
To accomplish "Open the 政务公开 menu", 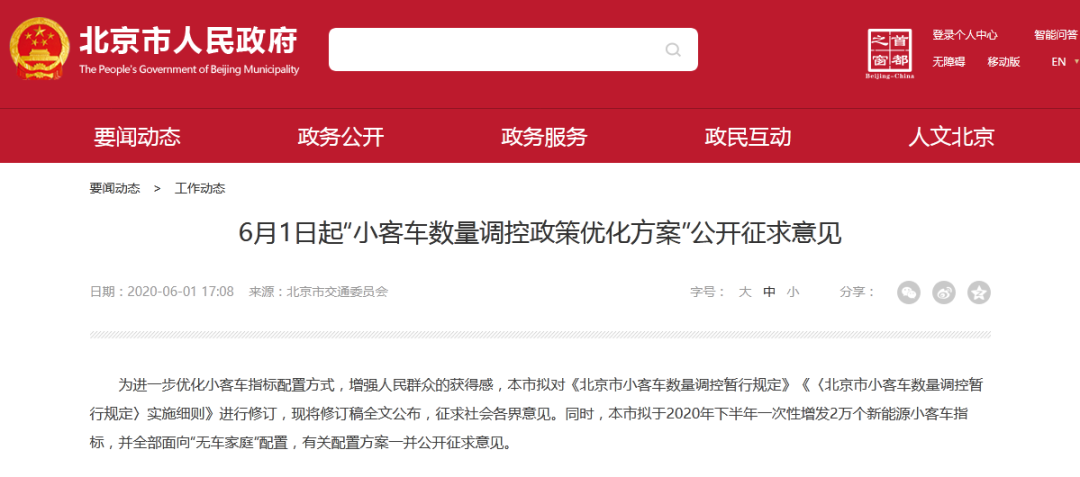I will (x=341, y=137).
